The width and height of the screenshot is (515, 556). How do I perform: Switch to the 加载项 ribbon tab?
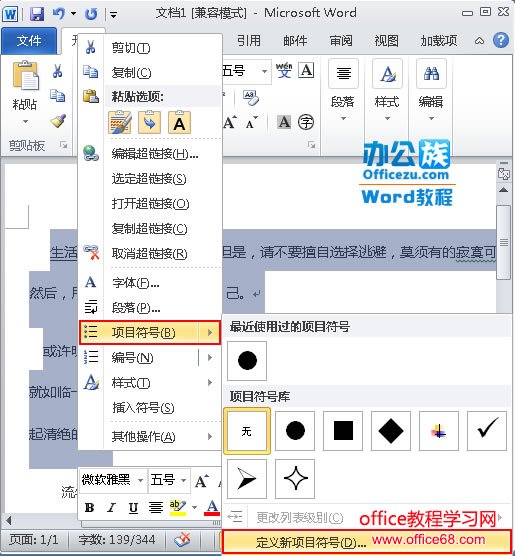click(x=439, y=41)
